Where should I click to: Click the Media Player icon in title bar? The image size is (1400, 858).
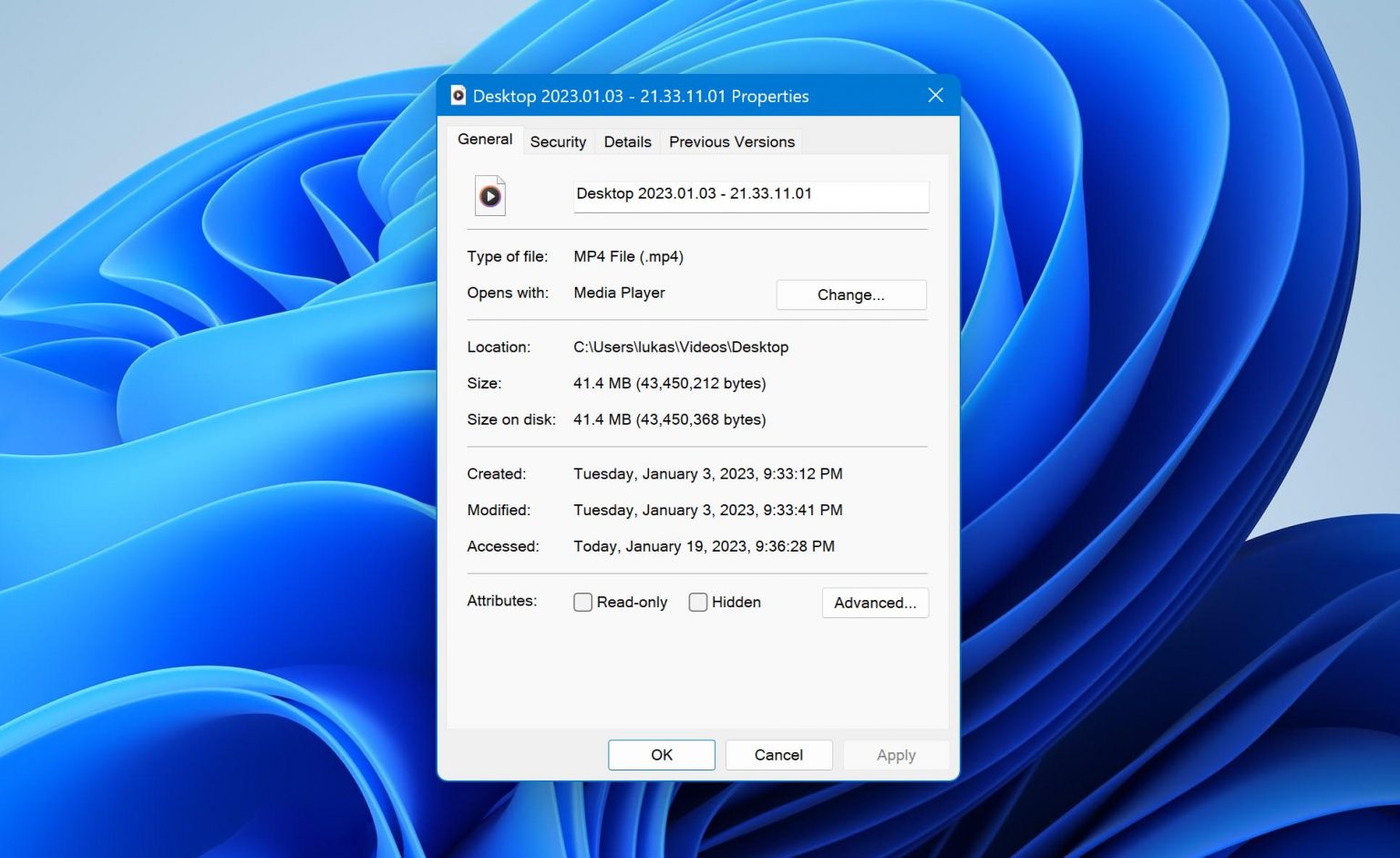click(457, 96)
